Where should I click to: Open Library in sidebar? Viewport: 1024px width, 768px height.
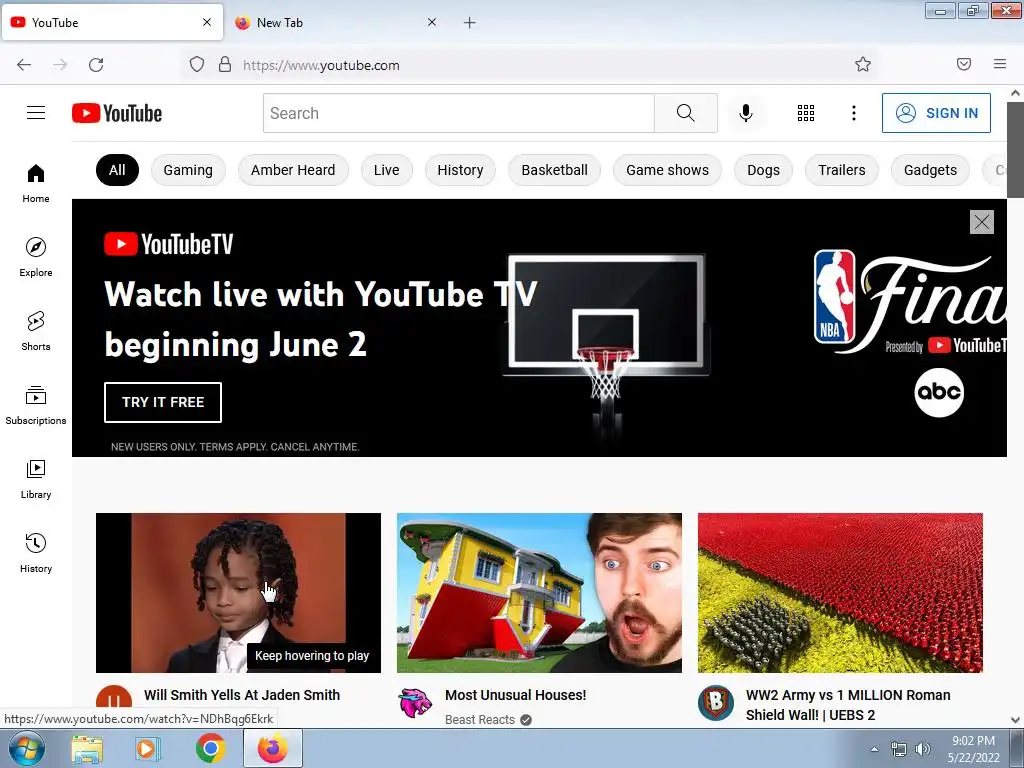[36, 479]
